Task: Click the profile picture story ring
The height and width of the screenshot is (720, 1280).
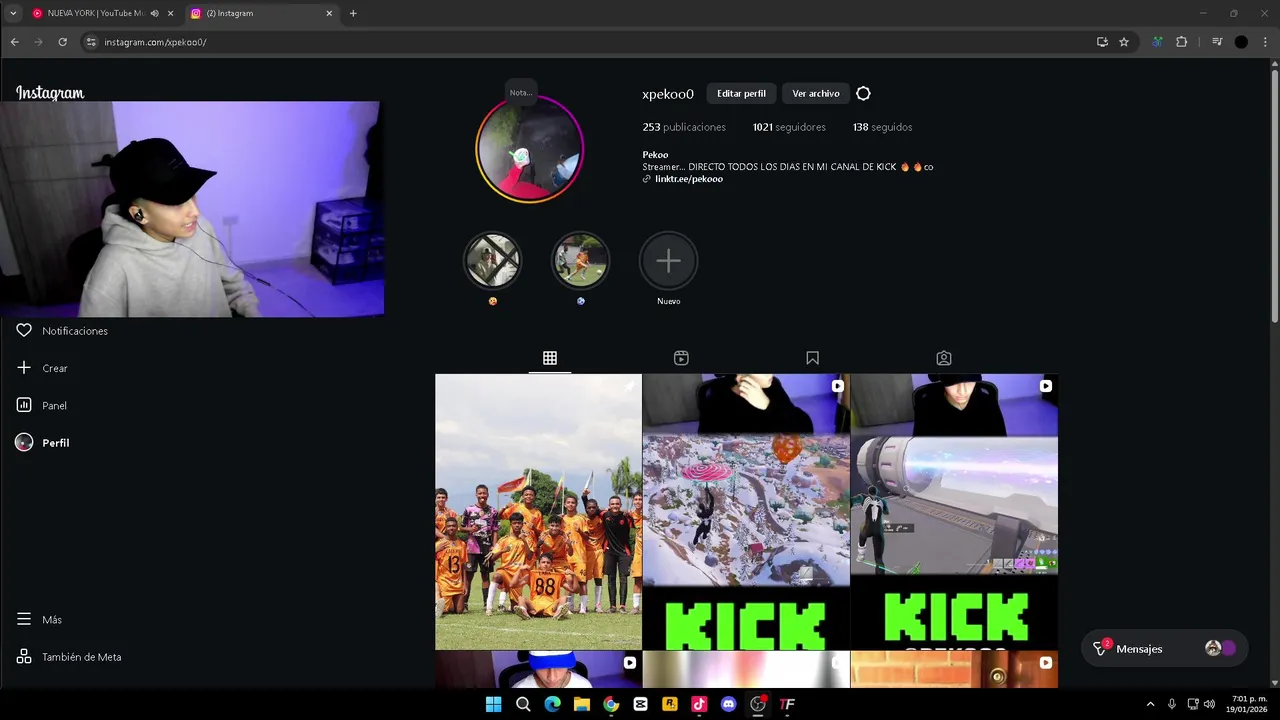Action: pos(529,149)
